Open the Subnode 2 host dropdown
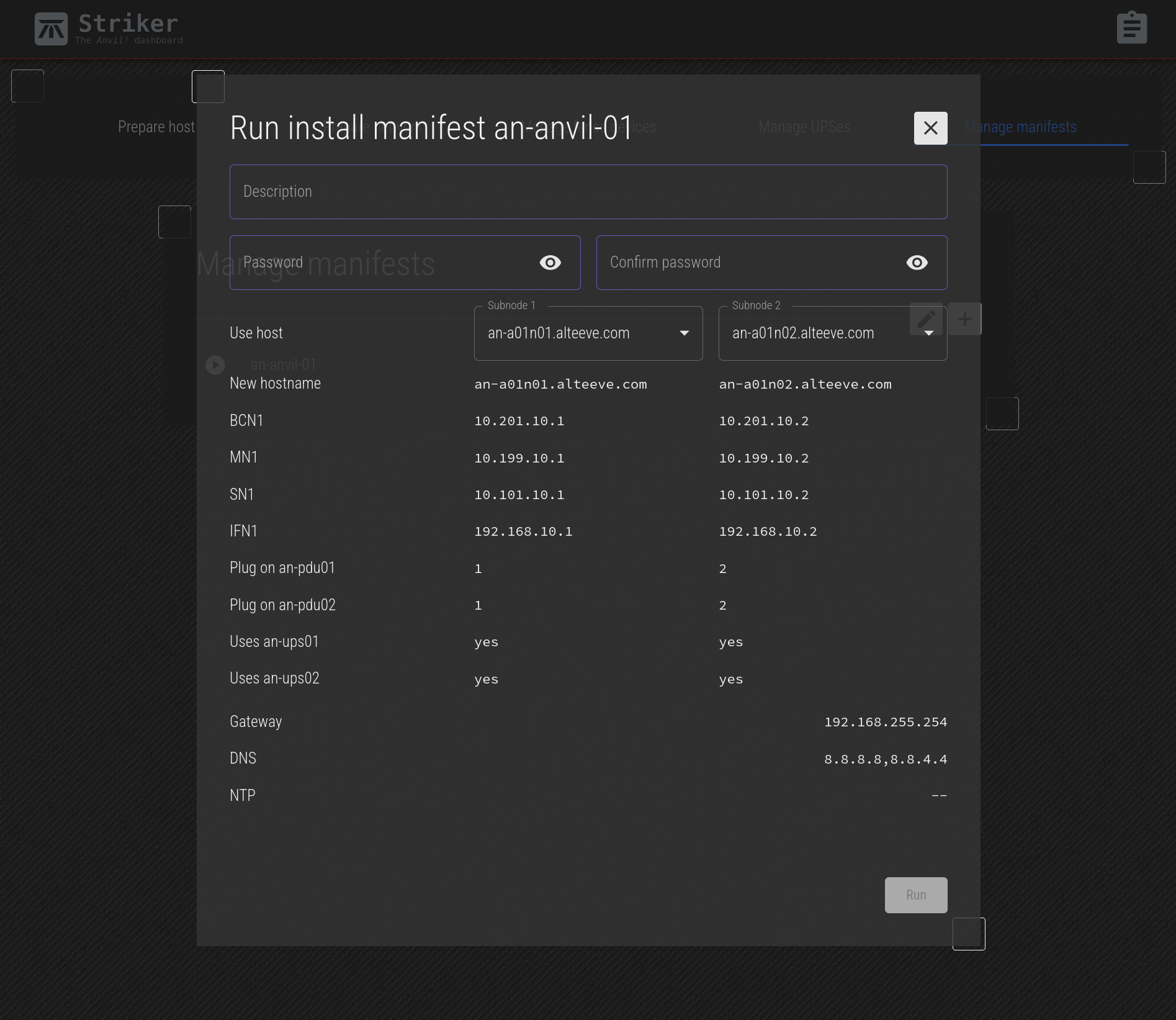The height and width of the screenshot is (1020, 1176). point(833,333)
